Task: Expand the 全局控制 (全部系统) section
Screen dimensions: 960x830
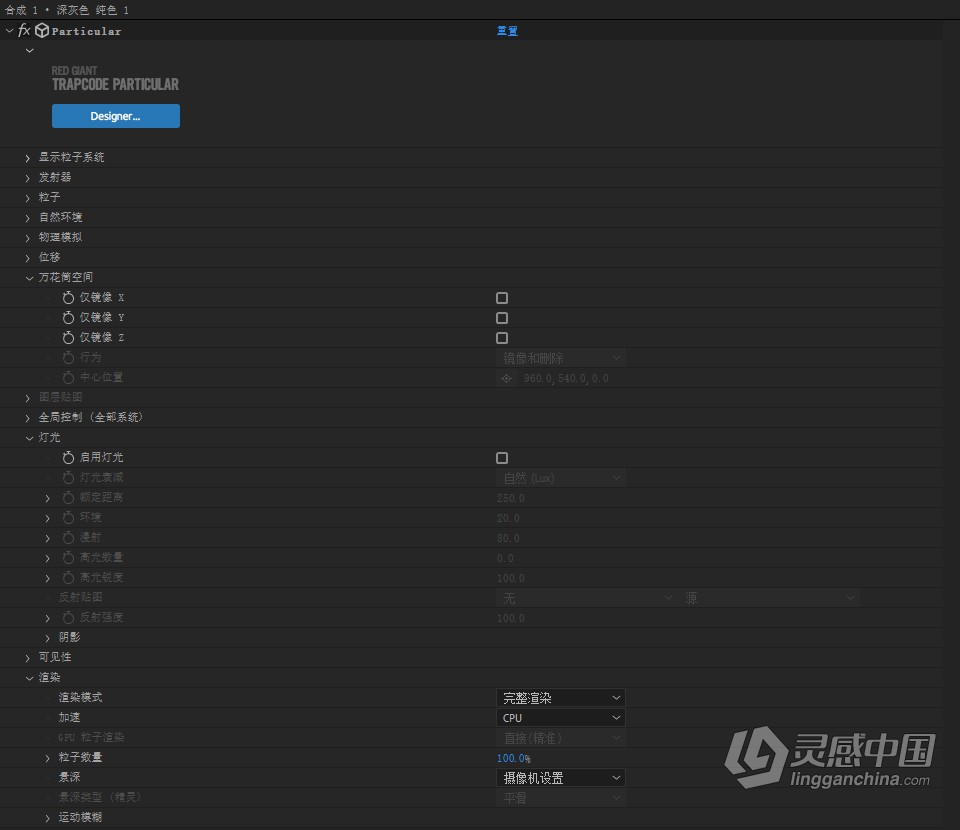Action: (28, 418)
